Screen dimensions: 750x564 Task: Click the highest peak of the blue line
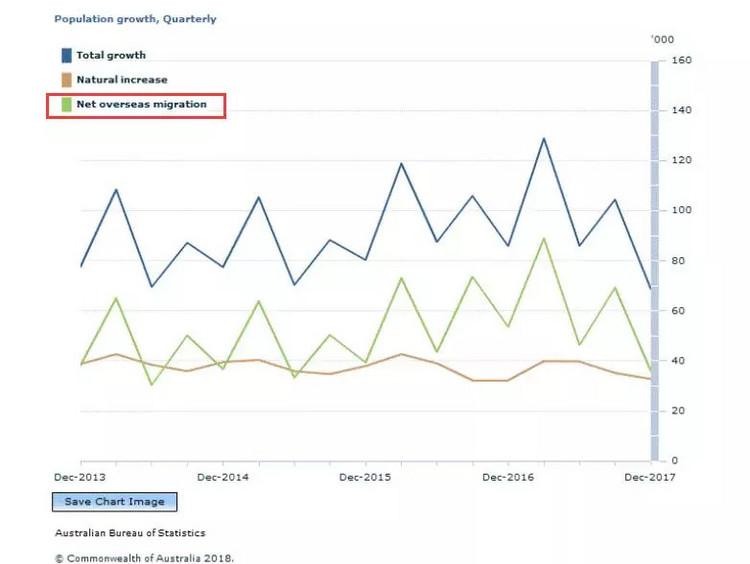544,138
